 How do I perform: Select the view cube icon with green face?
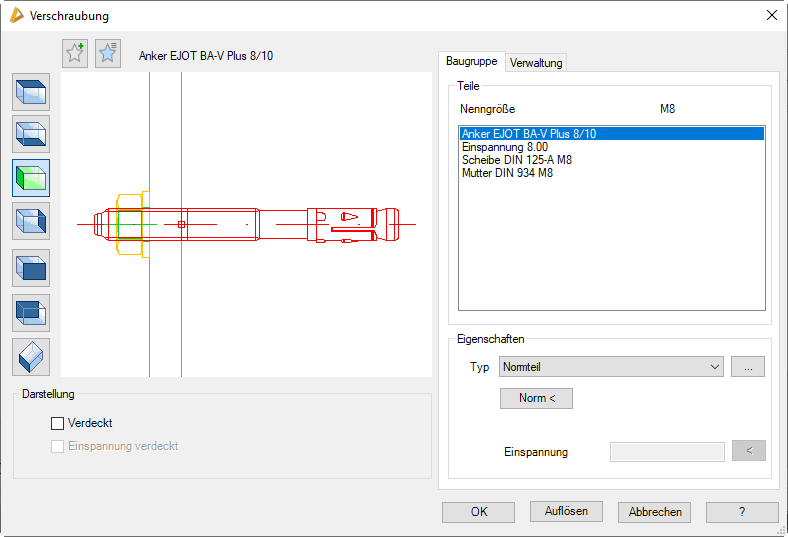tap(31, 177)
